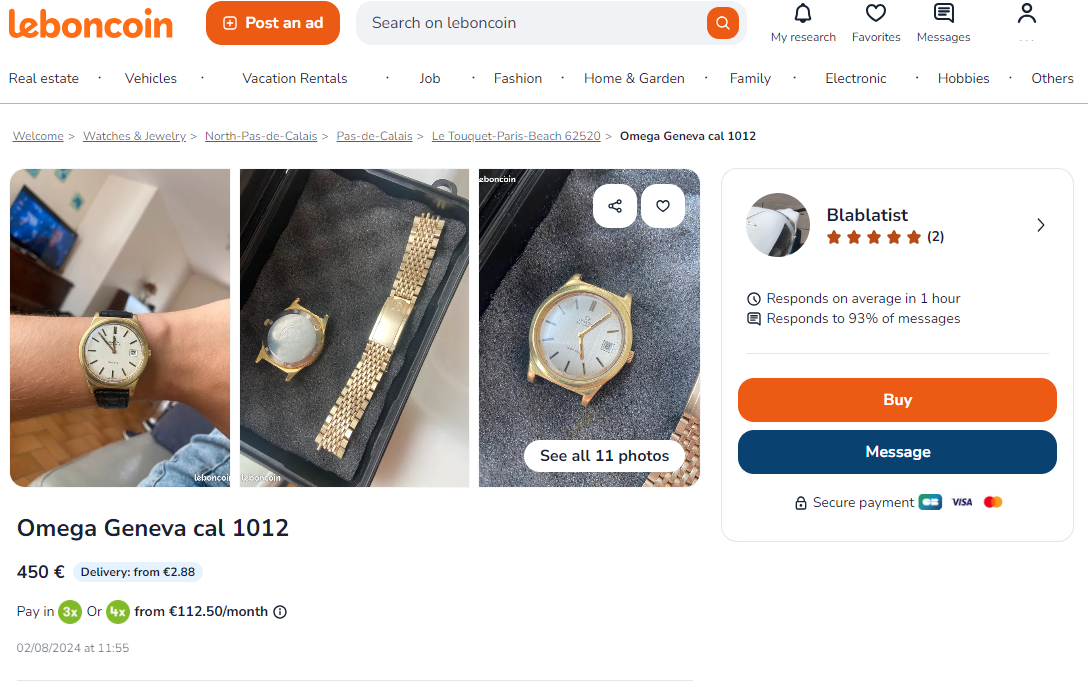Screen dimensions: 1088x691
Task: Open the Vehicles category menu
Action: [151, 78]
